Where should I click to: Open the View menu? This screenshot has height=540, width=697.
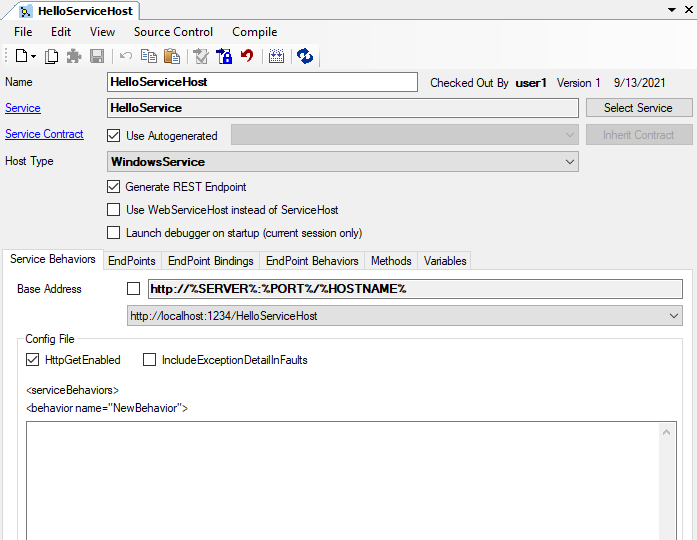102,32
